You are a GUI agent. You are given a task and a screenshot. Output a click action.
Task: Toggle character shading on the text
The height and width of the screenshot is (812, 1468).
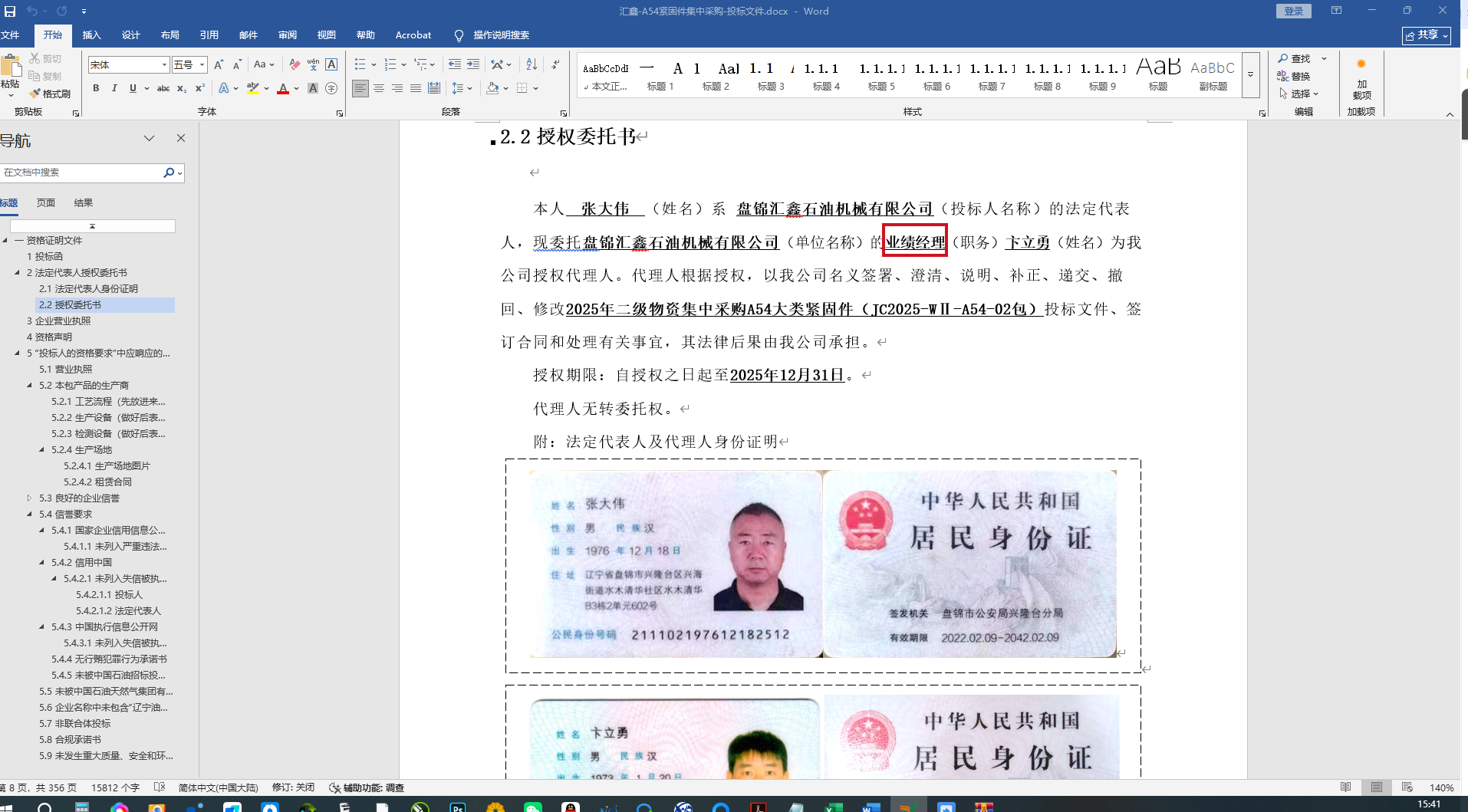pos(313,88)
